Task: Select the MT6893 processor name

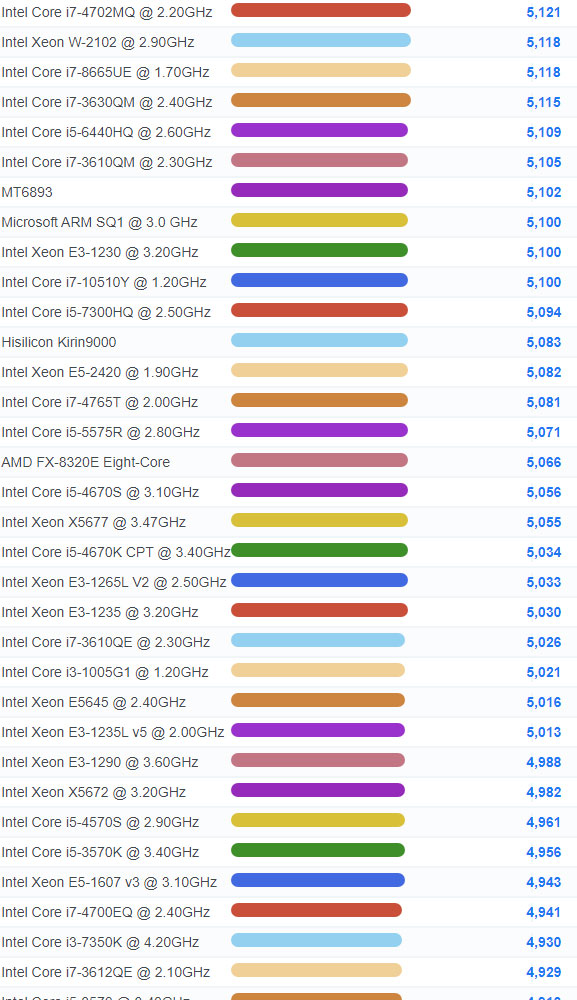Action: [27, 192]
